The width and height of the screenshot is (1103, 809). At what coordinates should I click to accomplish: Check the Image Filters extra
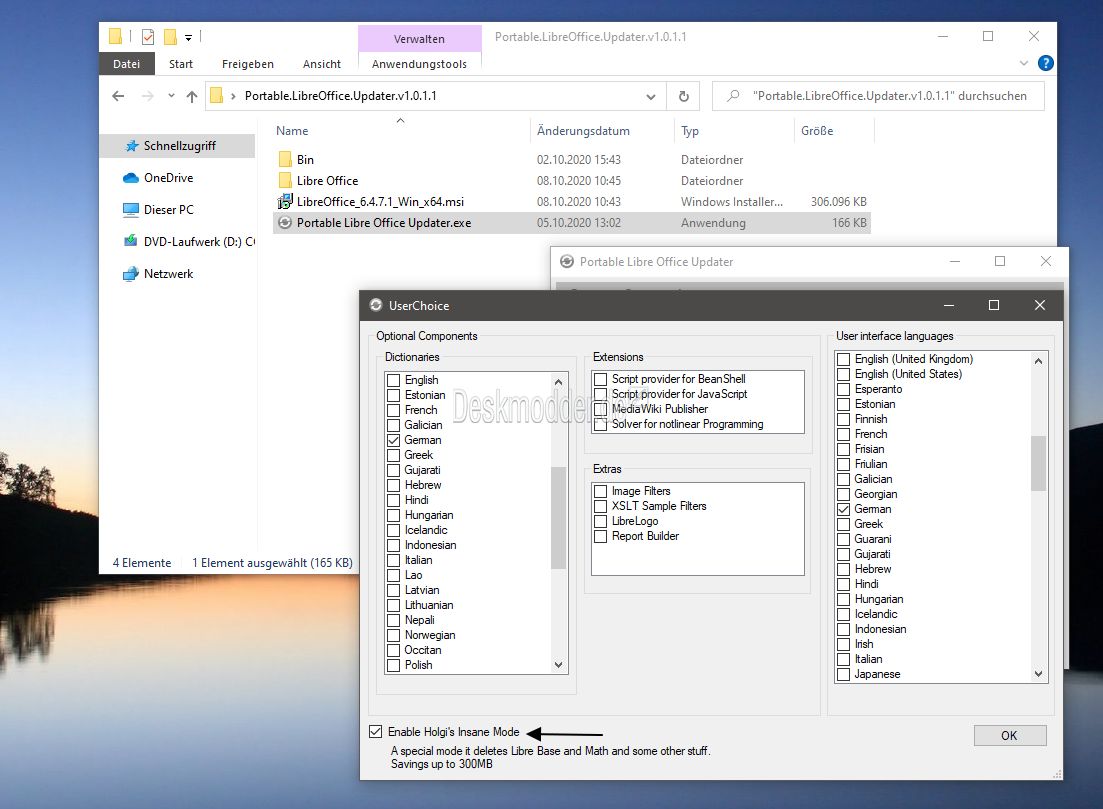coord(601,491)
